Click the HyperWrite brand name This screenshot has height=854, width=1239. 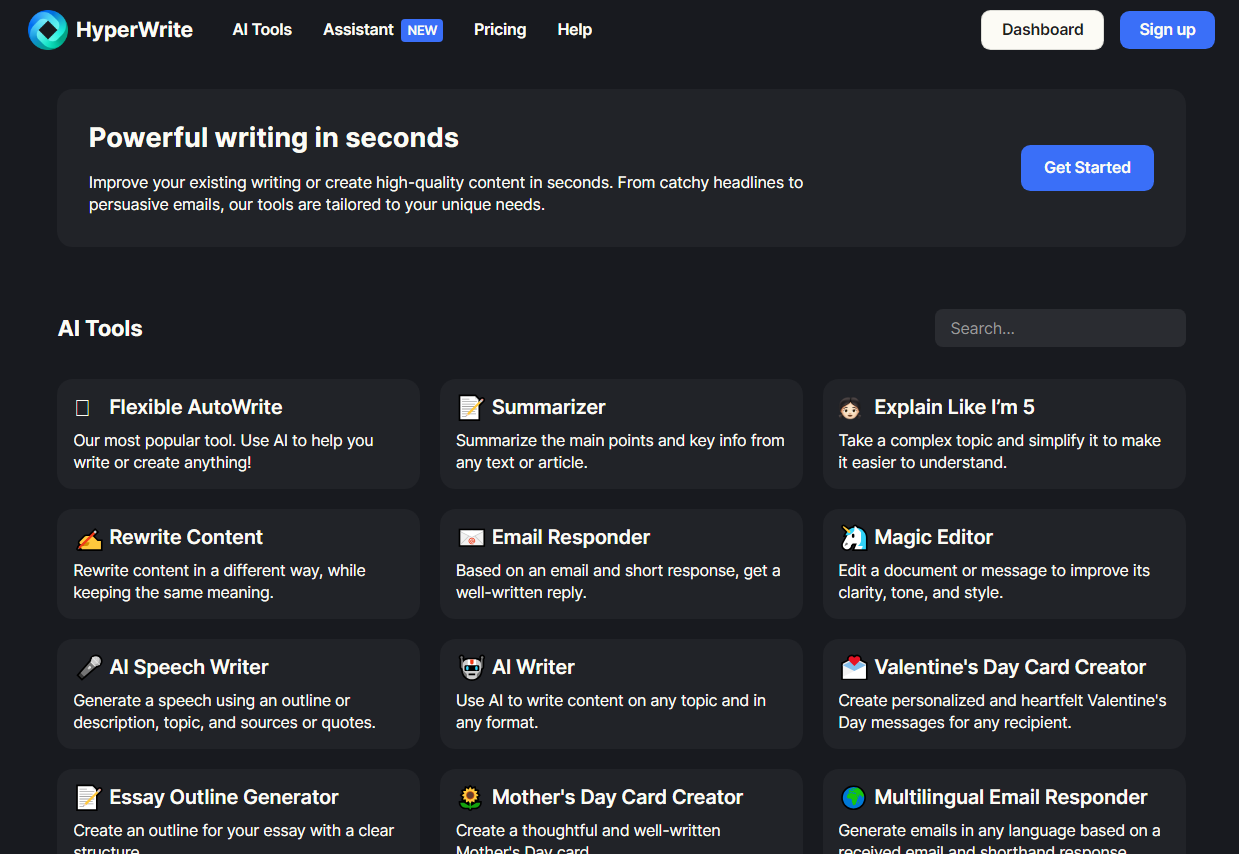point(134,30)
